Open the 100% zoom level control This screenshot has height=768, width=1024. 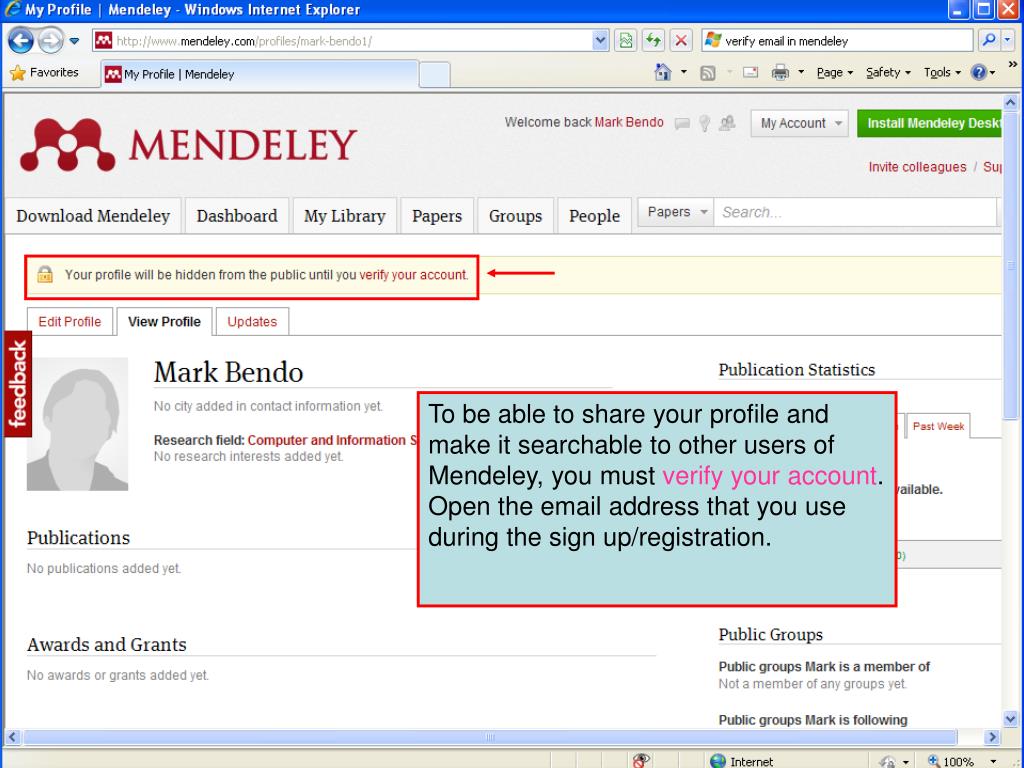coord(961,761)
